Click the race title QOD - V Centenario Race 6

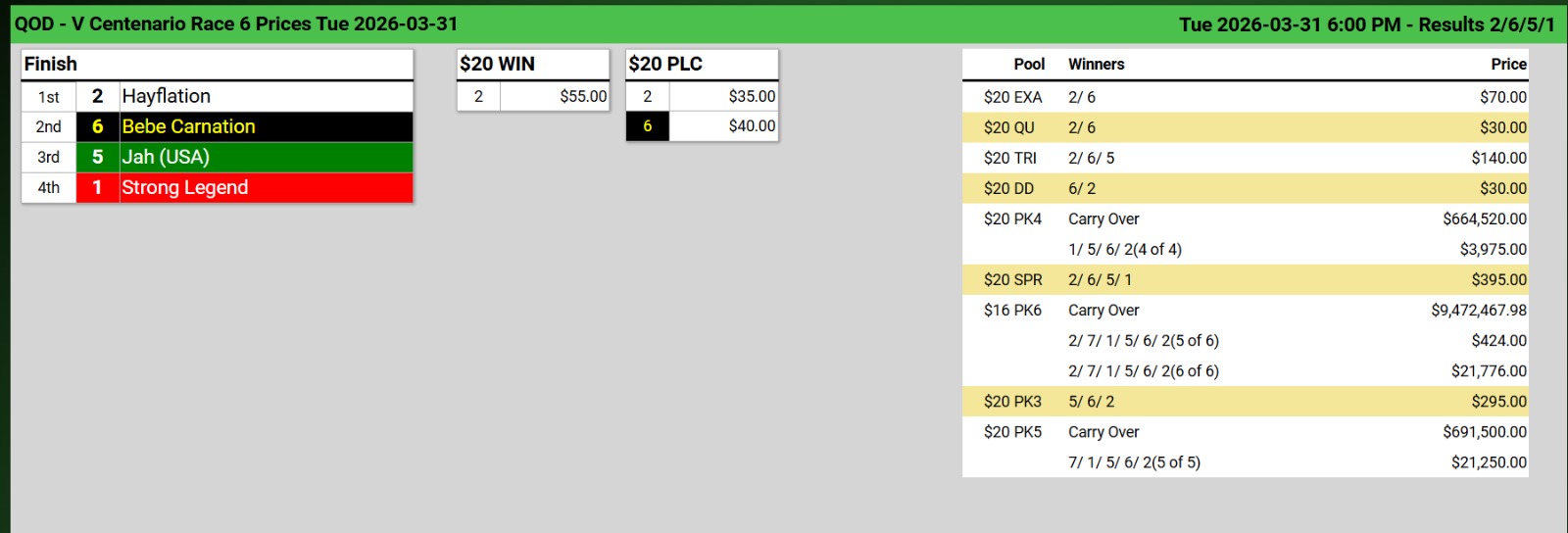[x=235, y=24]
